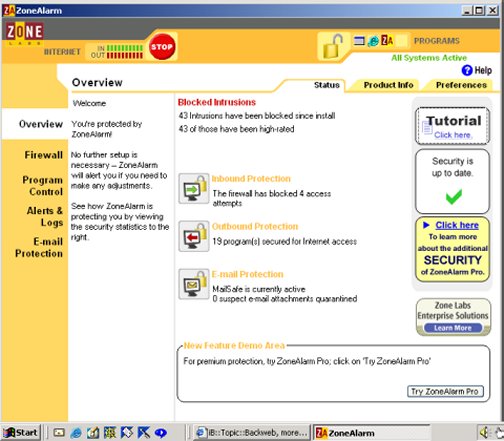Click the Inbound Protection heading

[251, 179]
